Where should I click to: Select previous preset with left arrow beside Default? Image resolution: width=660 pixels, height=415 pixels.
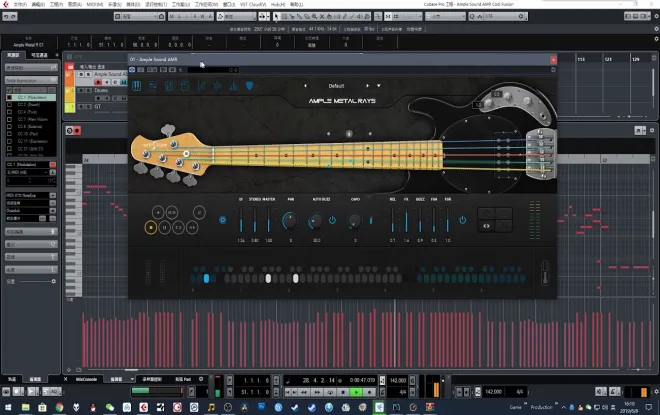point(306,86)
